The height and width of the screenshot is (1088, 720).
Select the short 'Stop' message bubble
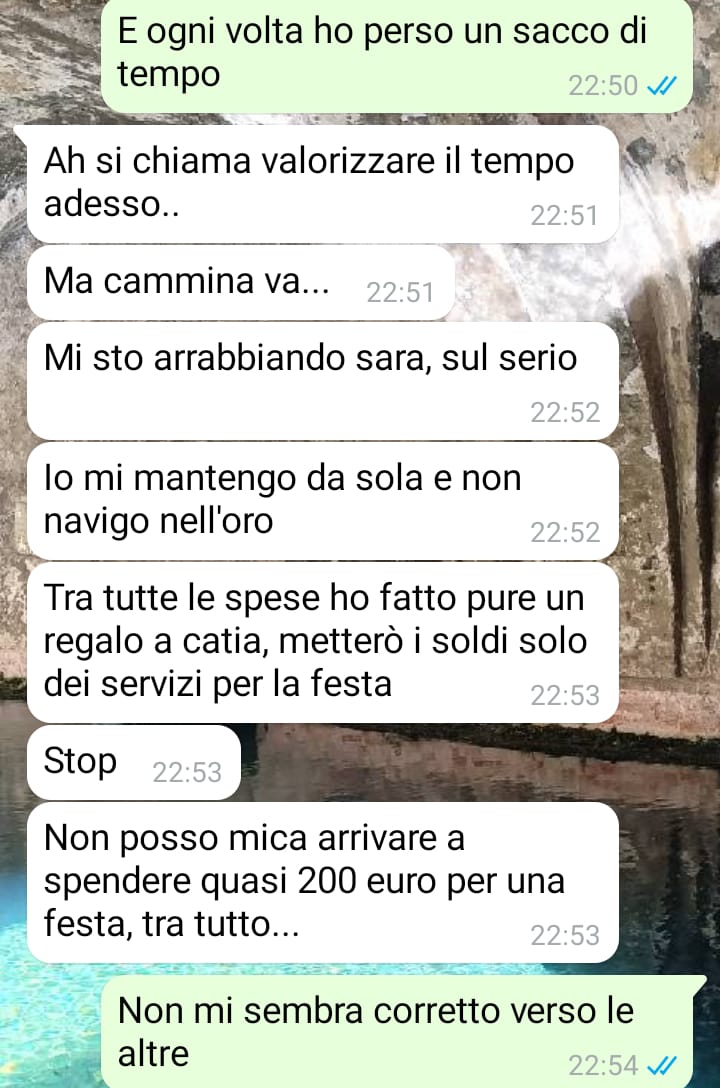pos(134,763)
